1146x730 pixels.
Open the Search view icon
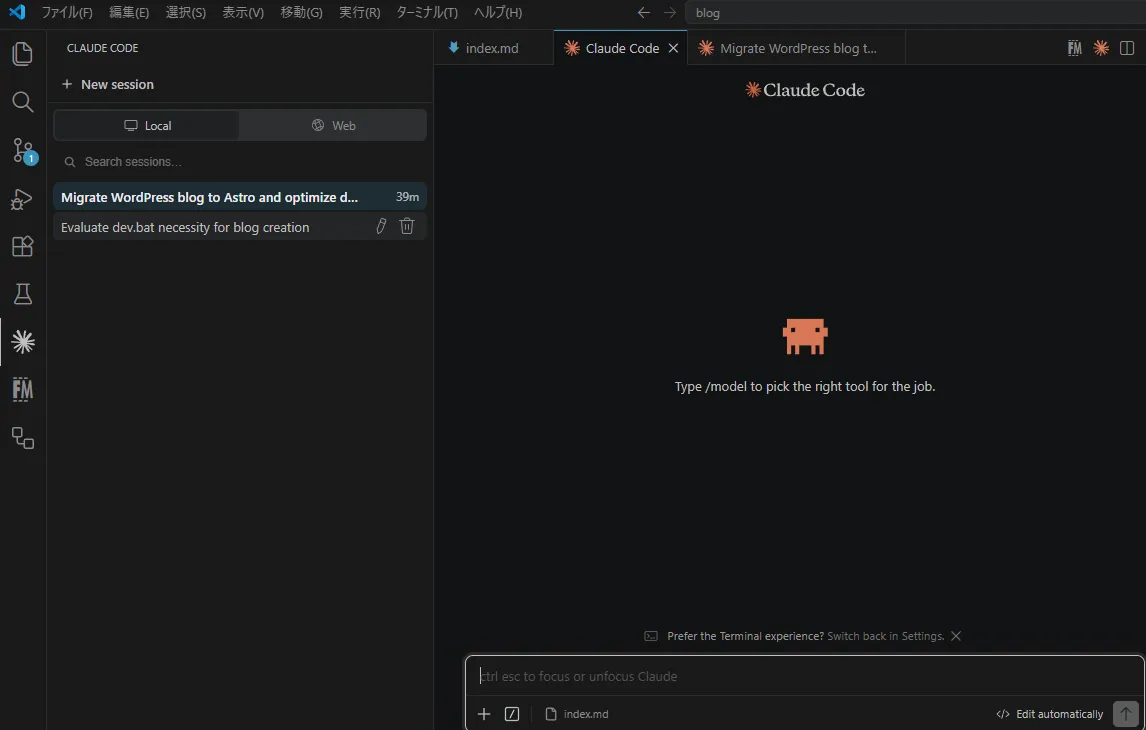pyautogui.click(x=22, y=102)
